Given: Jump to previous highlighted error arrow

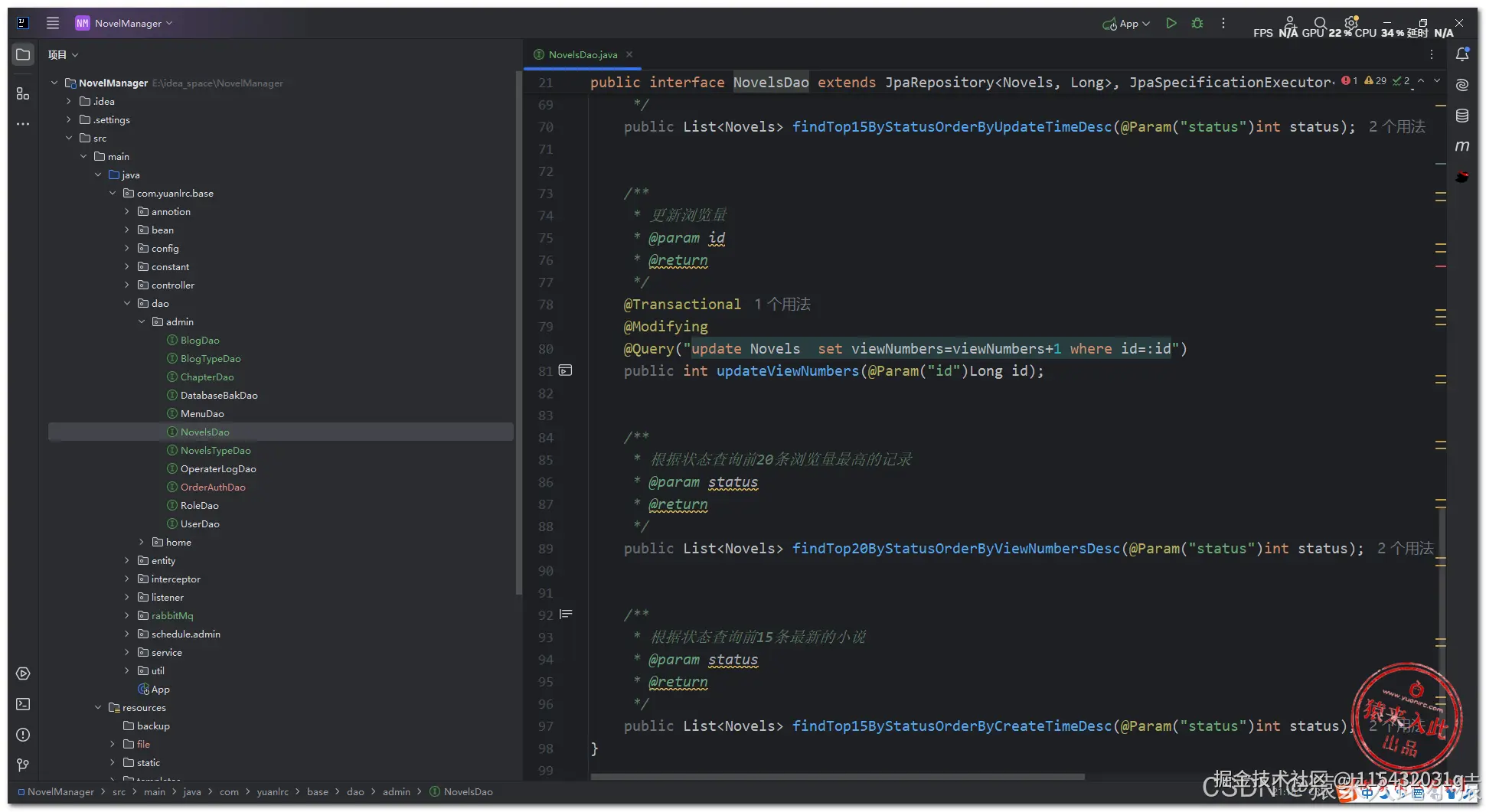Looking at the screenshot, I should click(1421, 80).
